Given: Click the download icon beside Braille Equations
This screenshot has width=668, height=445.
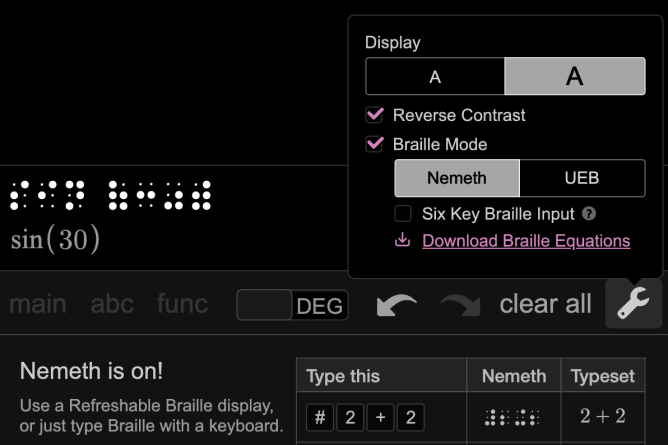Looking at the screenshot, I should [403, 241].
